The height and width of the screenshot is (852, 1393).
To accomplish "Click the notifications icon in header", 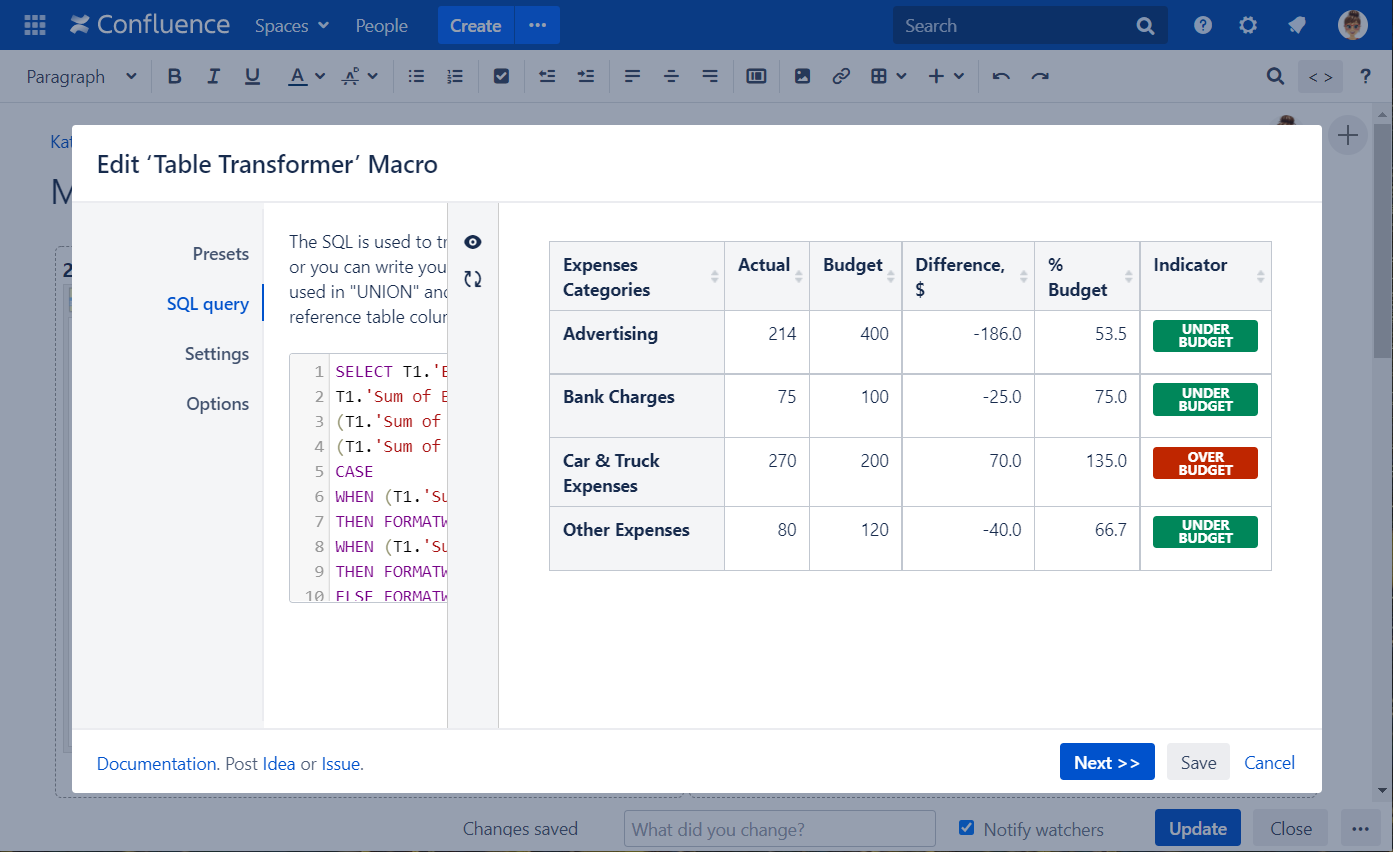I will (1297, 26).
